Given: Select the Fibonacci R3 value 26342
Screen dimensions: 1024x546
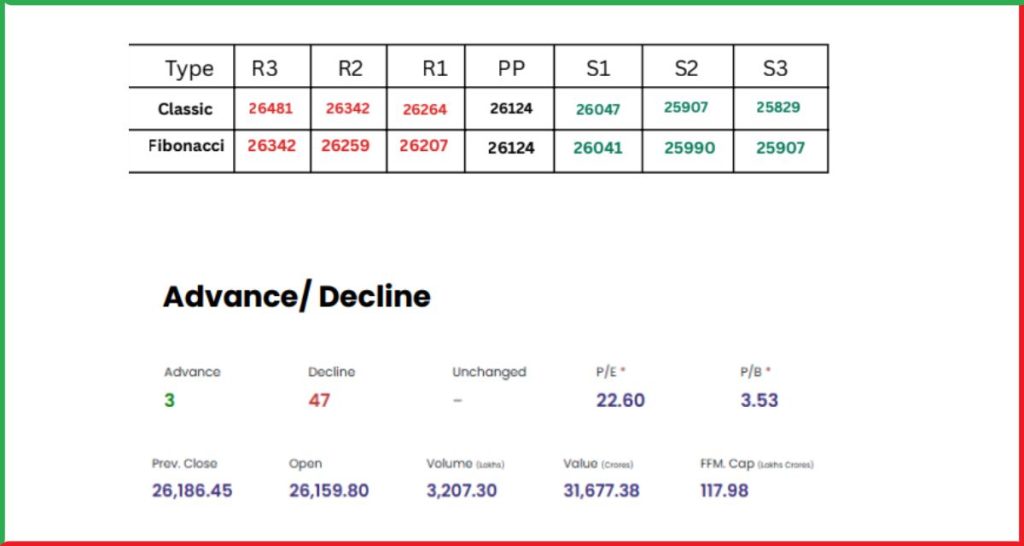Looking at the screenshot, I should tap(271, 146).
